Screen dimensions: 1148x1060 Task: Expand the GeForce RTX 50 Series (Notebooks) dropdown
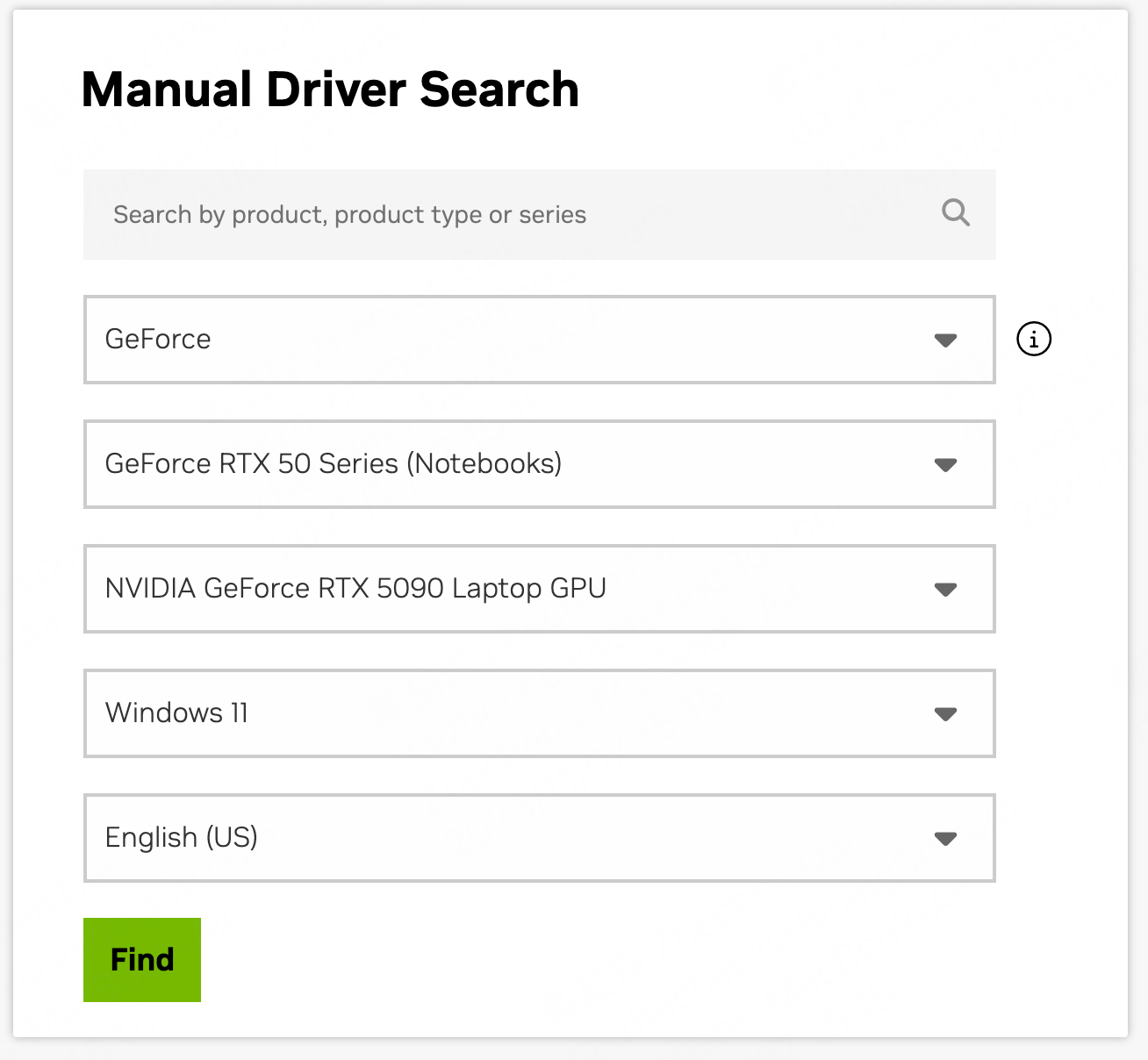[539, 464]
